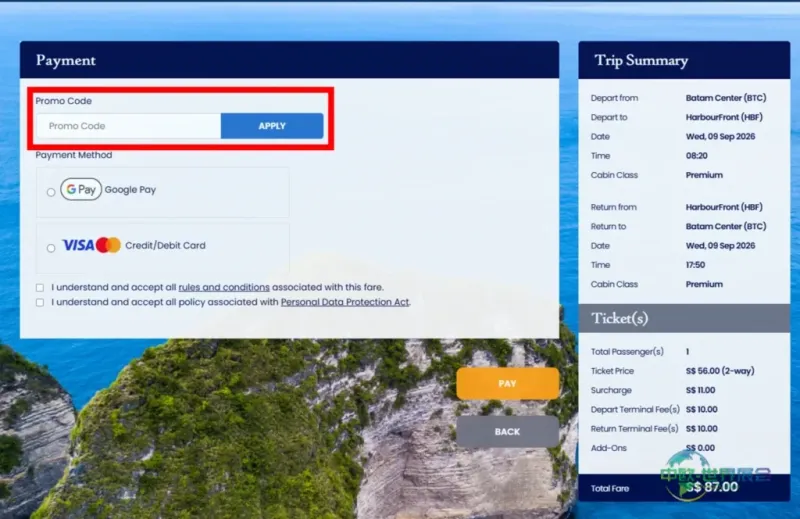Click the departure time 08:20
The height and width of the screenshot is (519, 800).
pos(696,156)
